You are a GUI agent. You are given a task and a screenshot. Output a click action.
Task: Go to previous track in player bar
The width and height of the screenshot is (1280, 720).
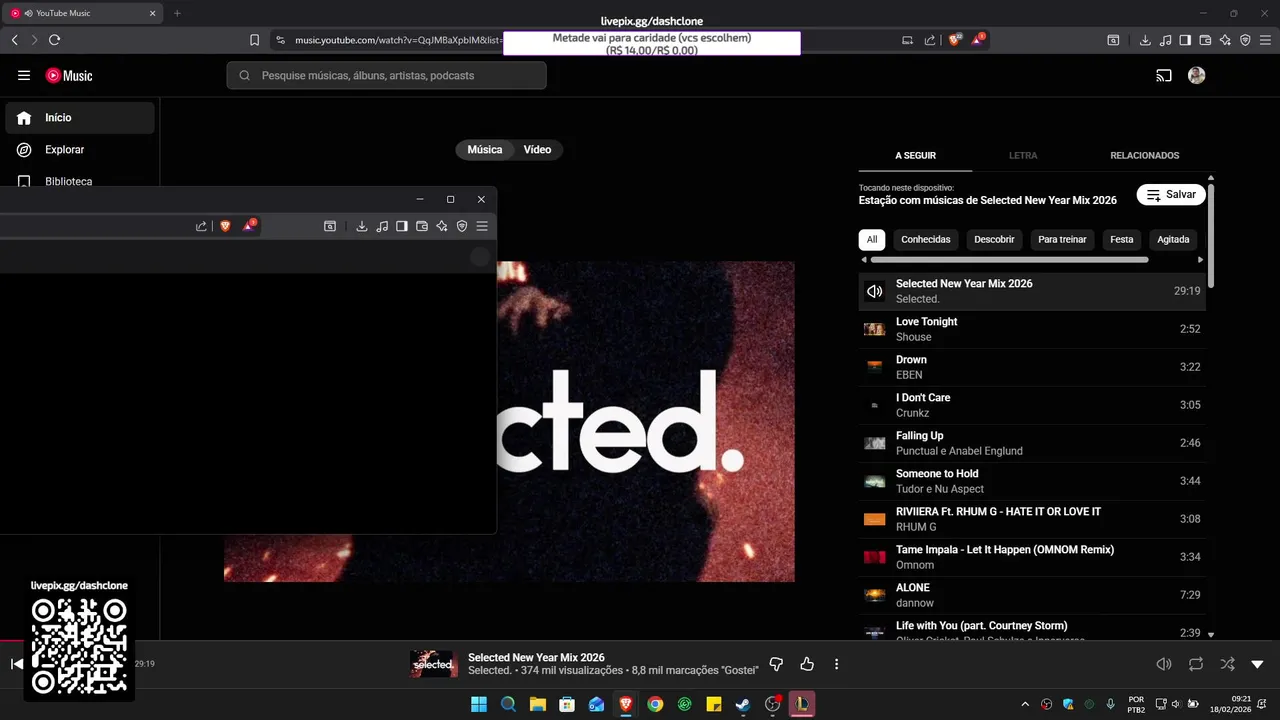pos(16,664)
